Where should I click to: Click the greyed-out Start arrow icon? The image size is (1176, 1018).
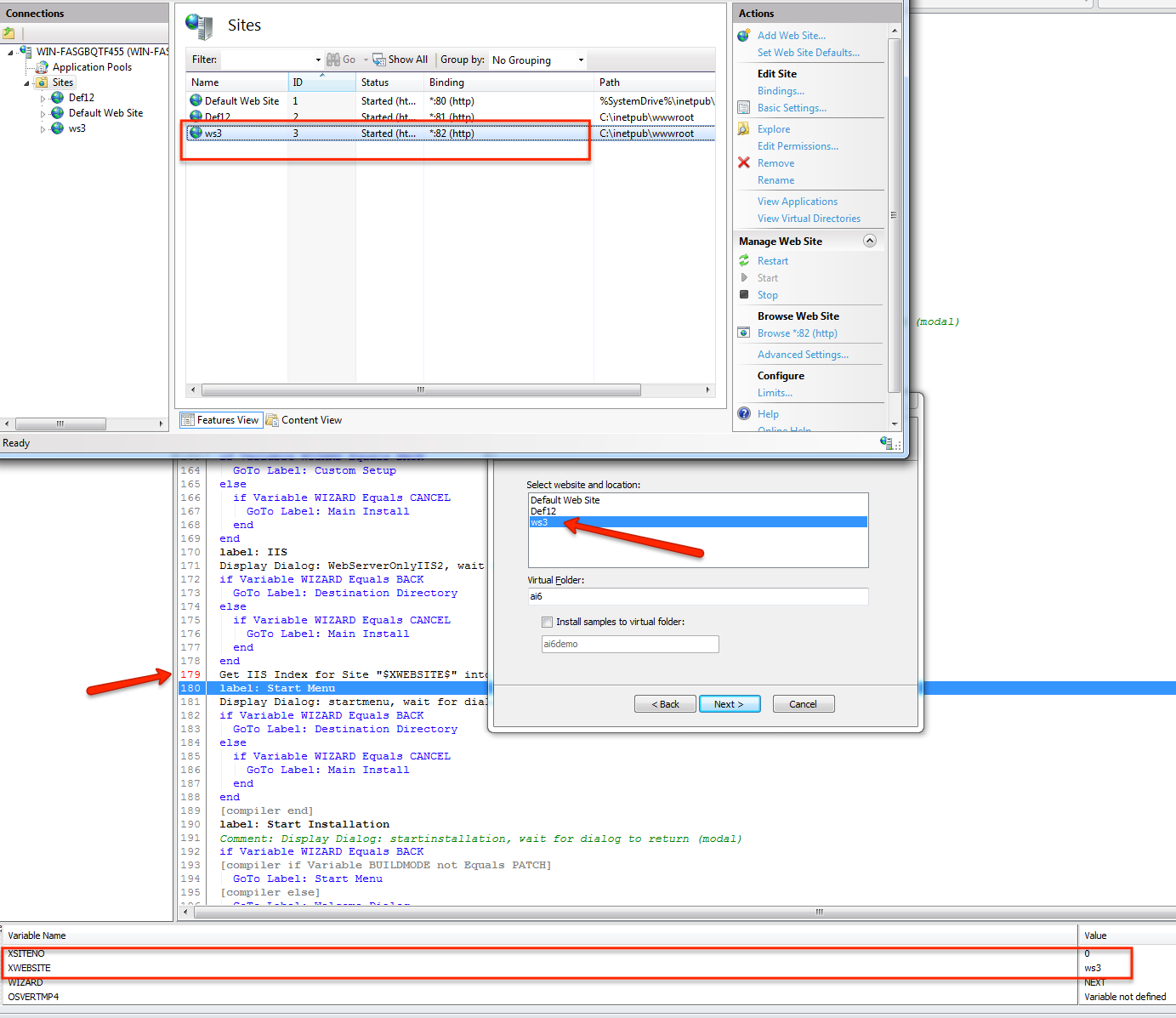click(744, 277)
